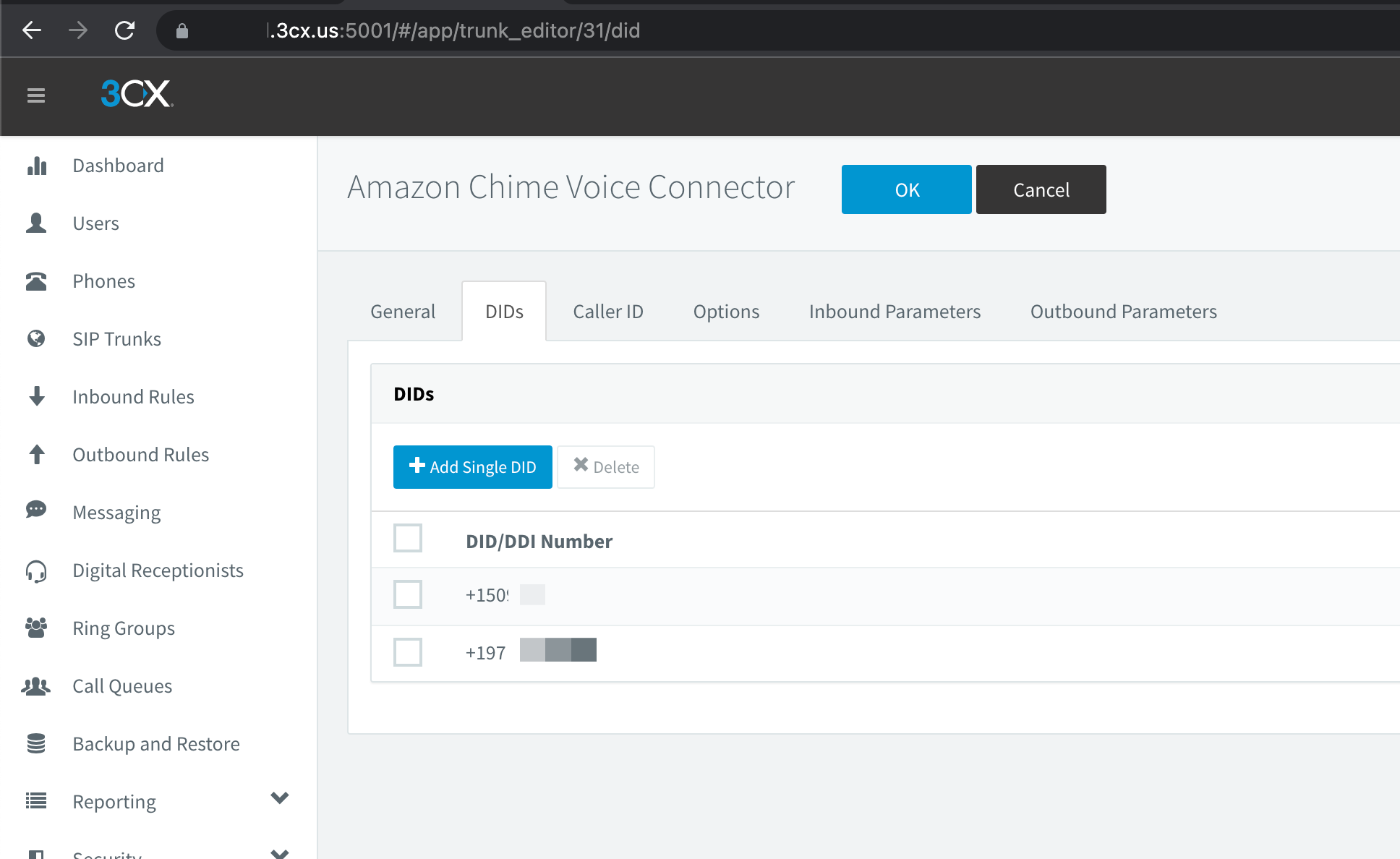
Task: Toggle the hamburger sidebar menu
Action: tap(36, 95)
